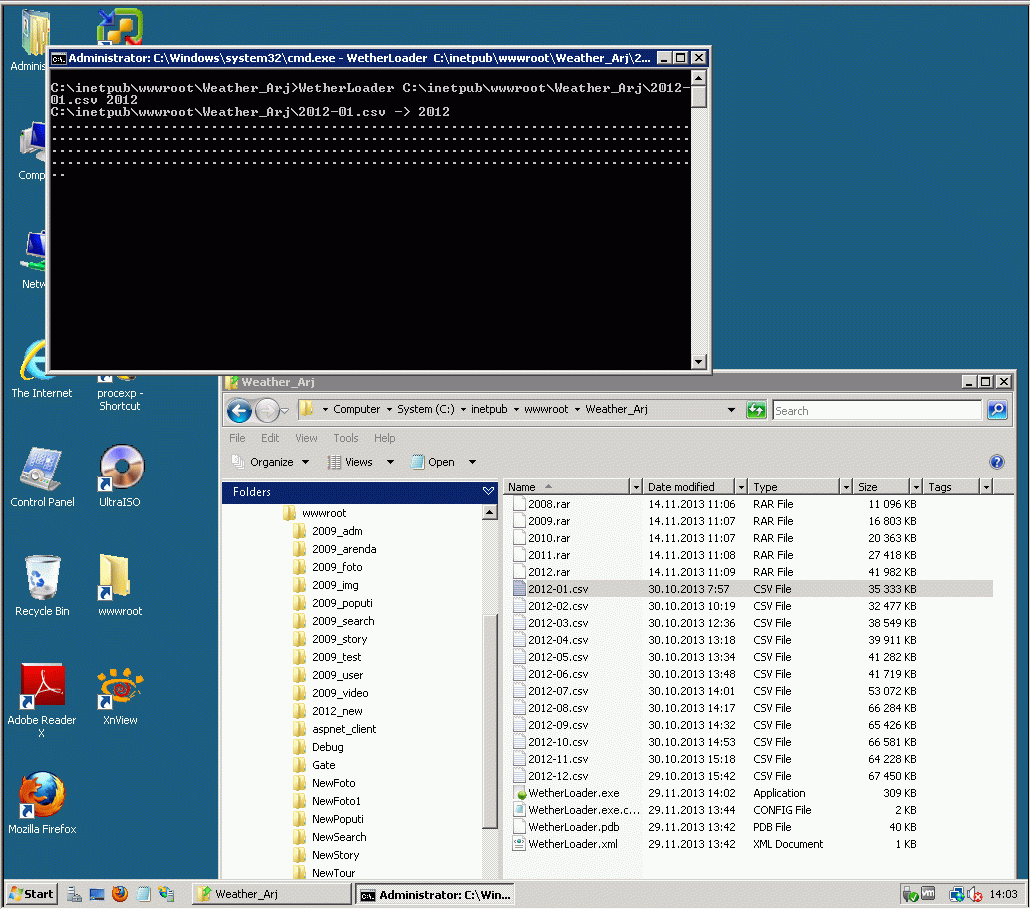The image size is (1030, 909).
Task: Click the search magnifier button in Explorer
Action: pos(997,410)
